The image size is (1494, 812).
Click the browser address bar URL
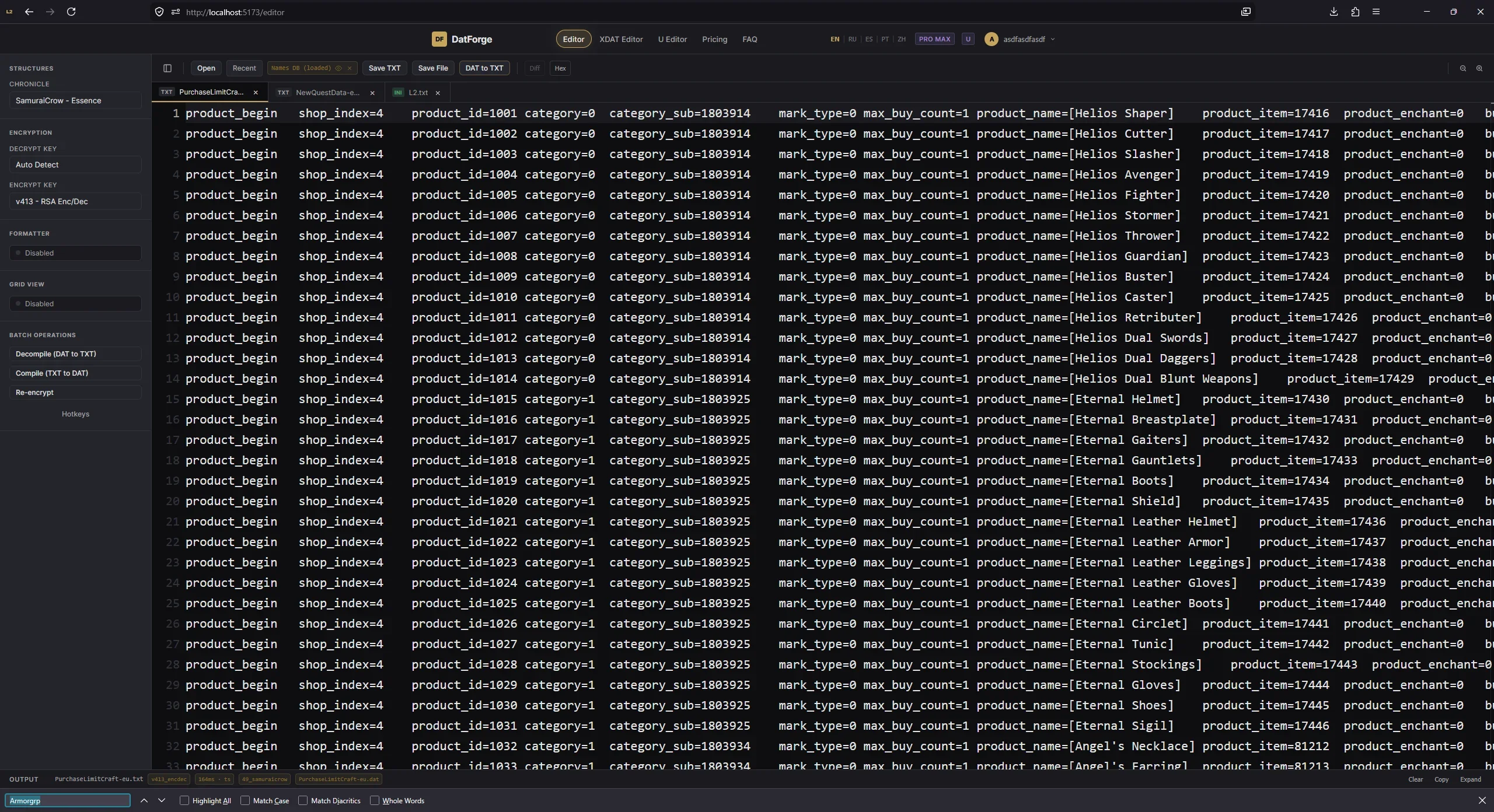(235, 12)
